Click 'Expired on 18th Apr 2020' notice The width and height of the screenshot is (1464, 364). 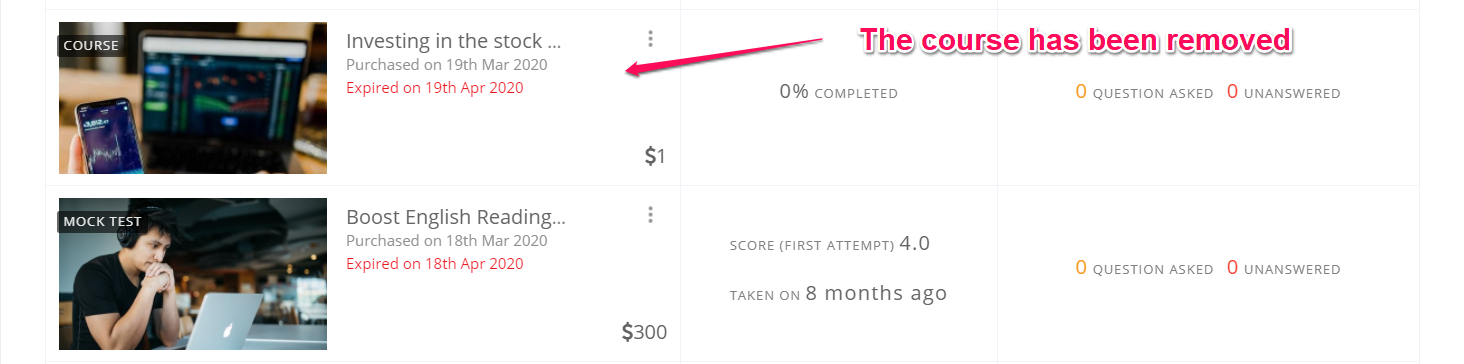(x=435, y=264)
